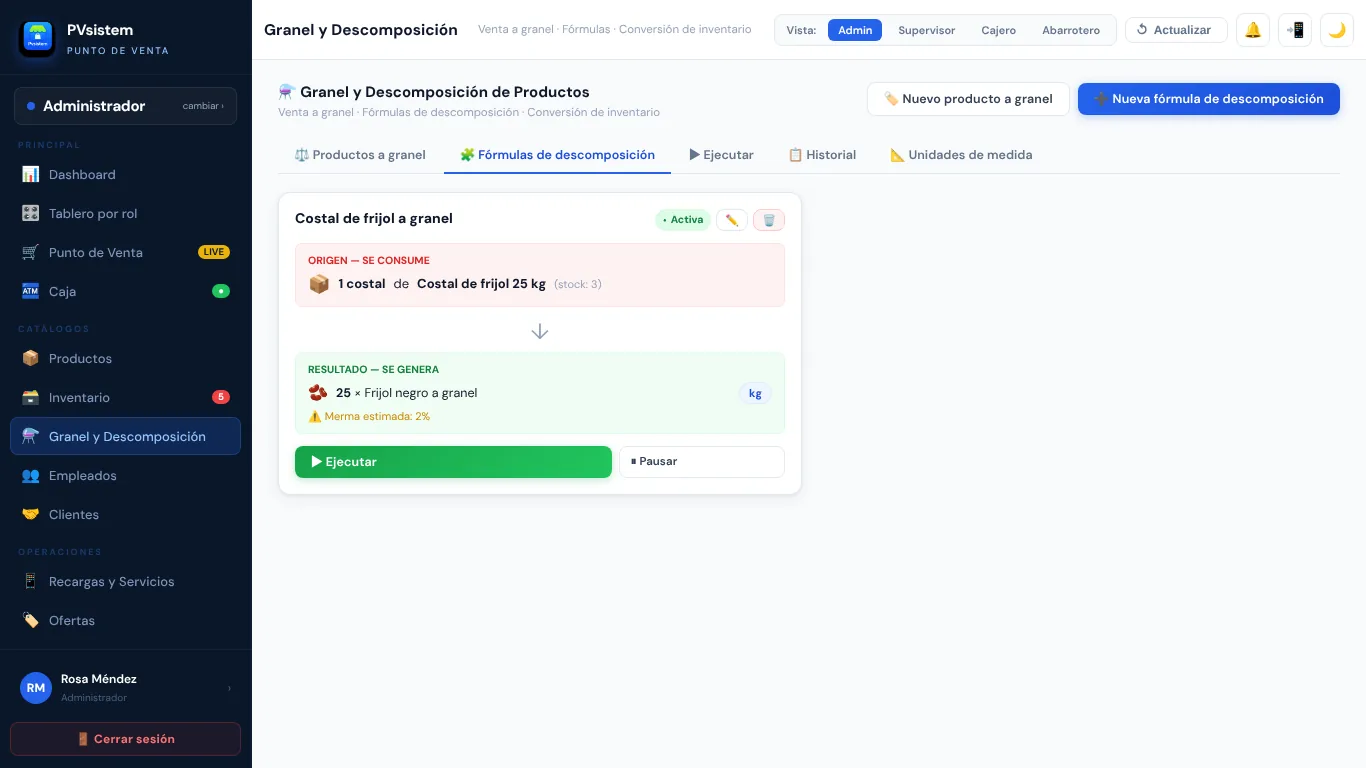
Task: Switch the view to Supervisor
Action: coord(927,30)
